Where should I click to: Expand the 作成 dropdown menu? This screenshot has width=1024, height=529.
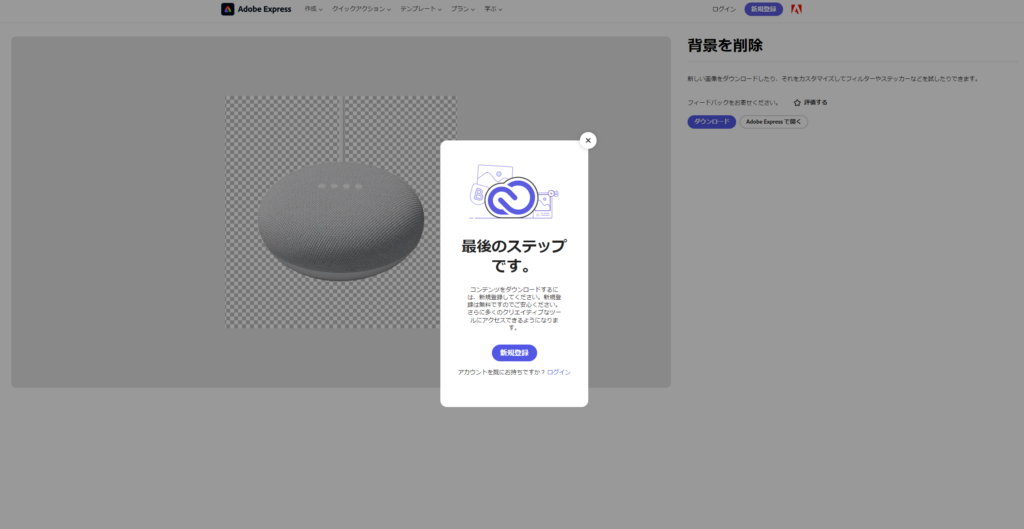(313, 9)
